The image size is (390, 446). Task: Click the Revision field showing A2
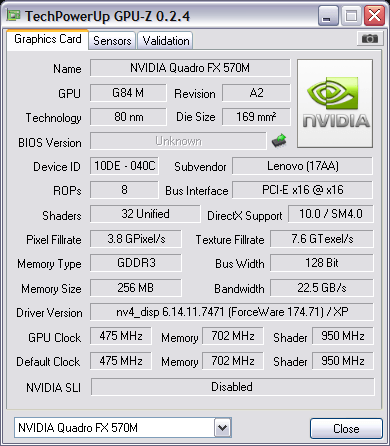(x=256, y=93)
